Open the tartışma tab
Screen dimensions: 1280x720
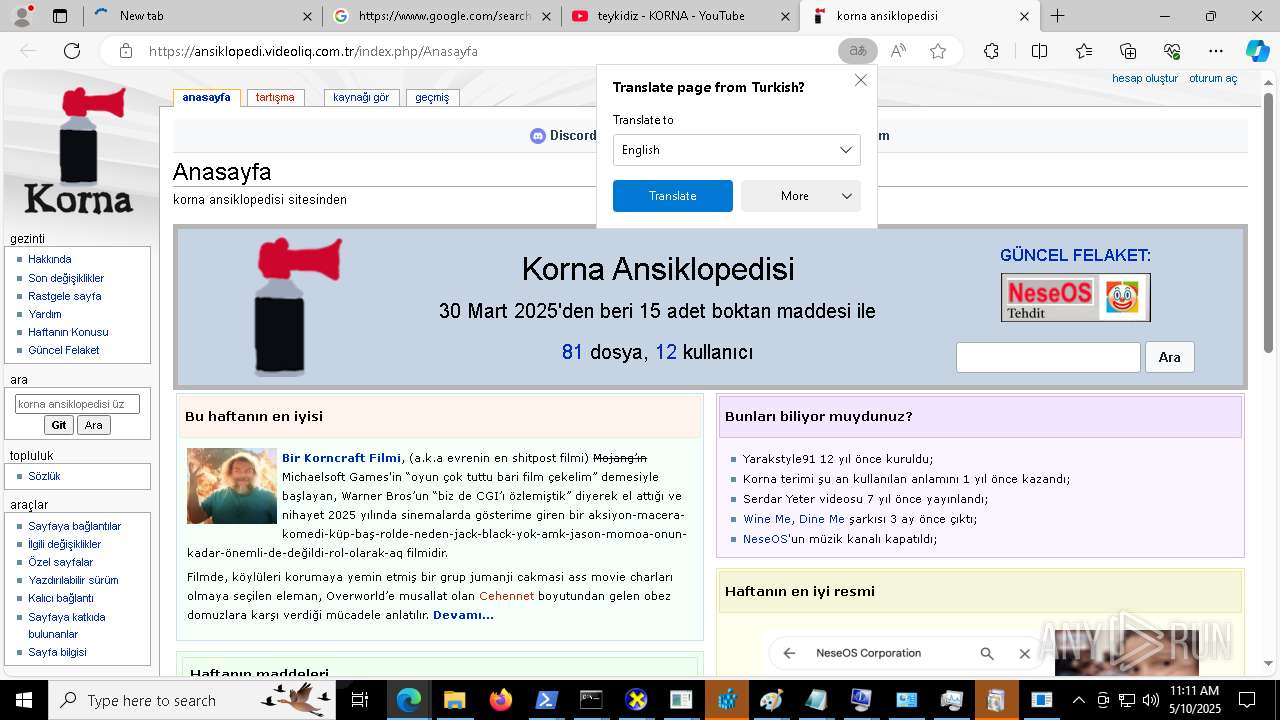275,98
